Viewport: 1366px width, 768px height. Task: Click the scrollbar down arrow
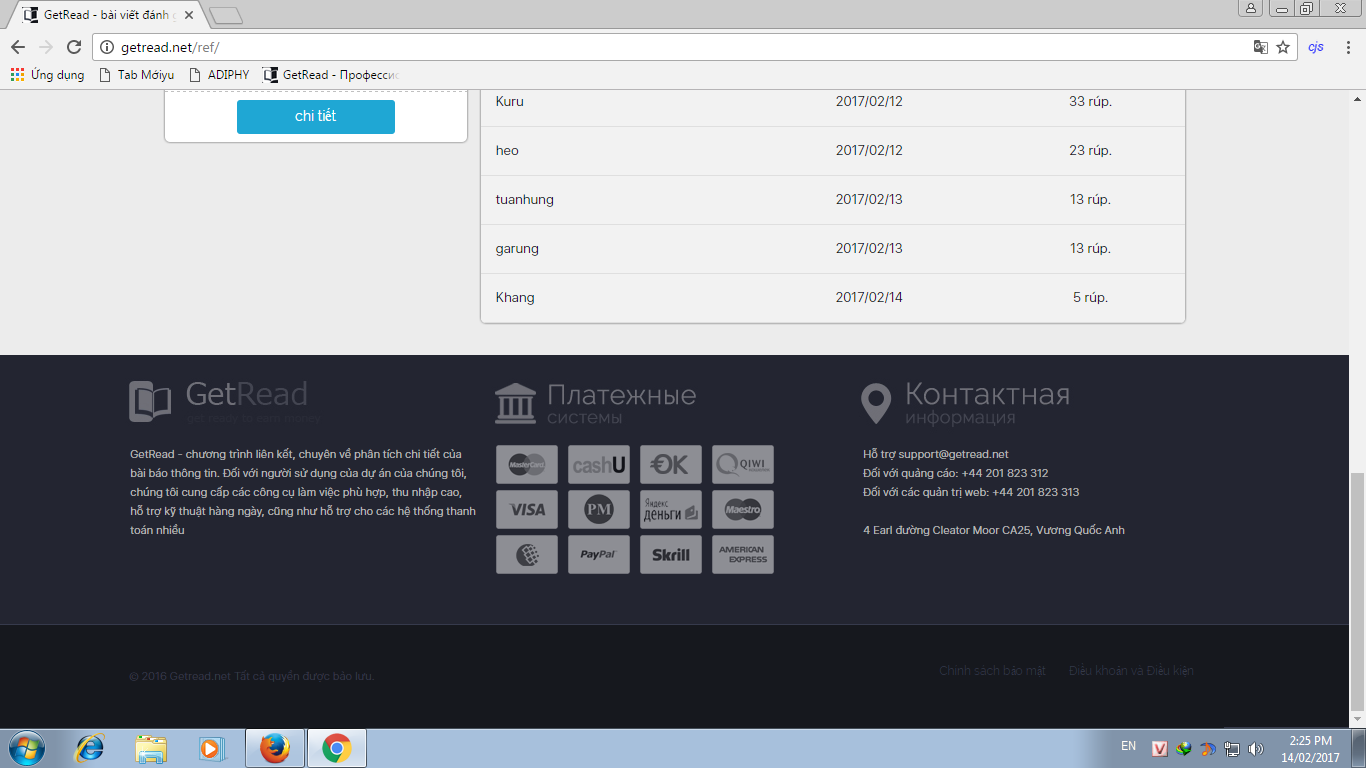coord(1357,719)
